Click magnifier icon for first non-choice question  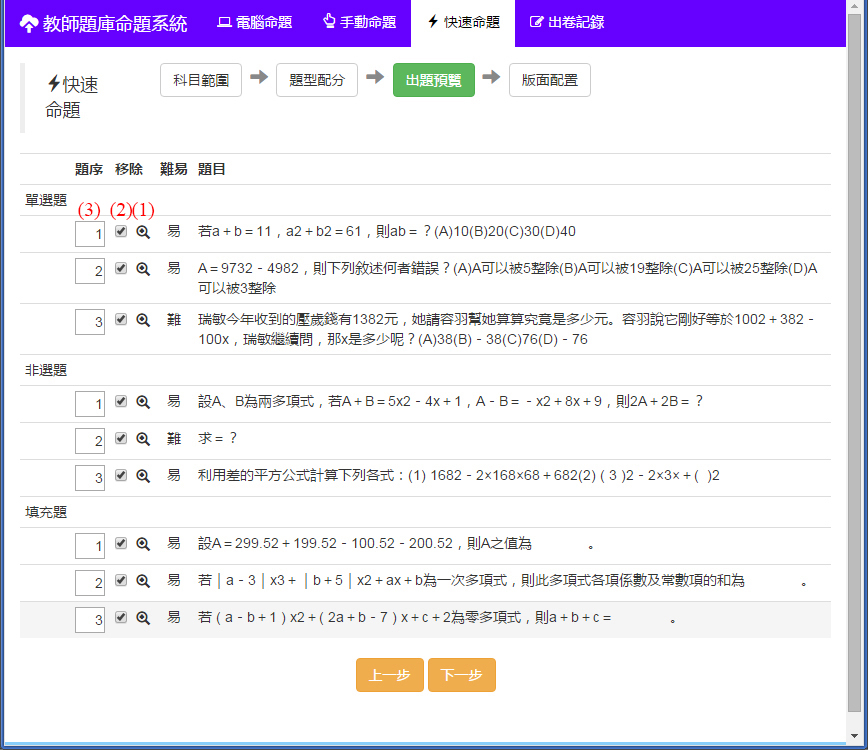click(x=143, y=402)
